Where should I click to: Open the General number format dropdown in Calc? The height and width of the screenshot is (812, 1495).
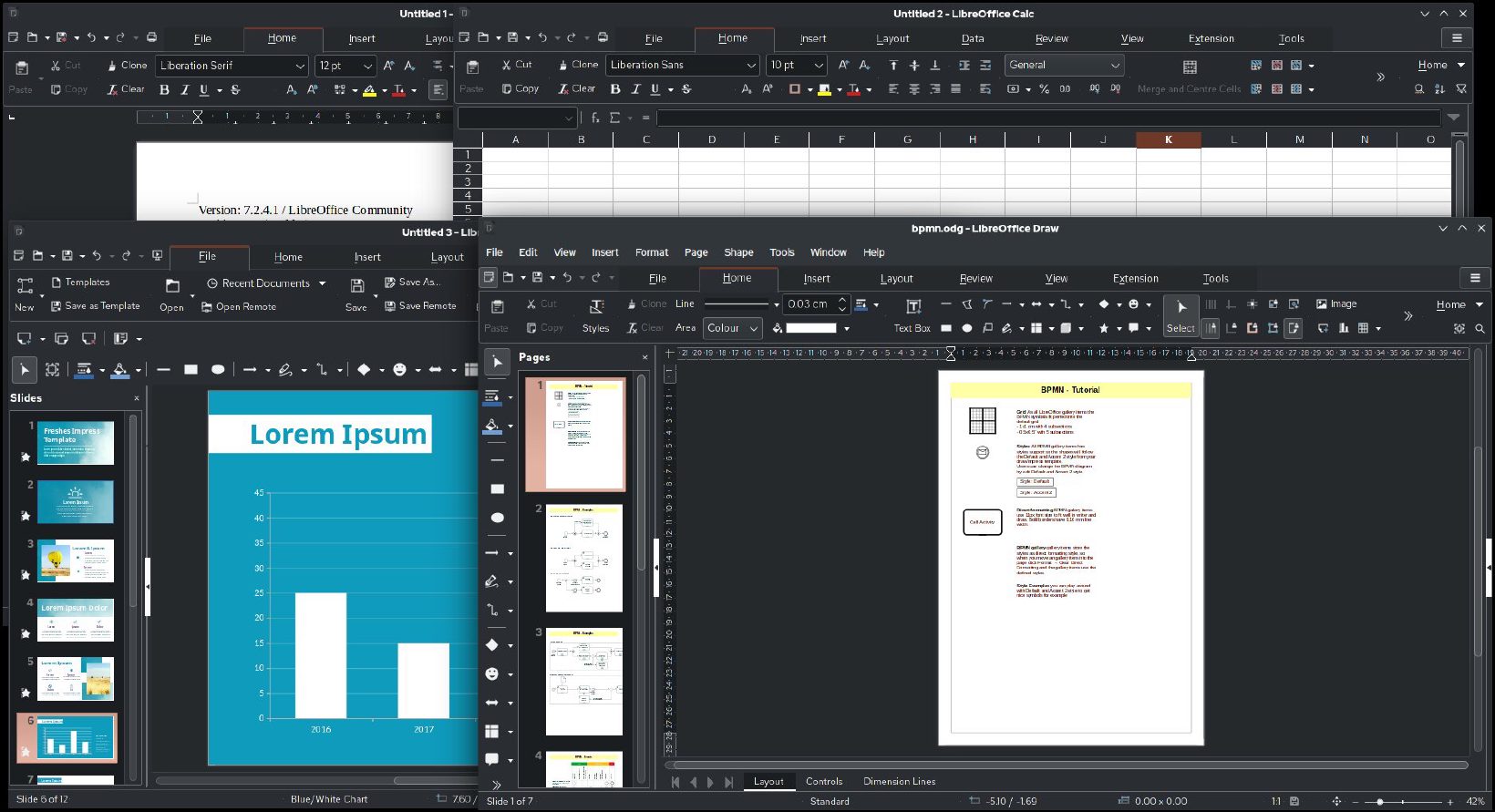click(x=1115, y=65)
